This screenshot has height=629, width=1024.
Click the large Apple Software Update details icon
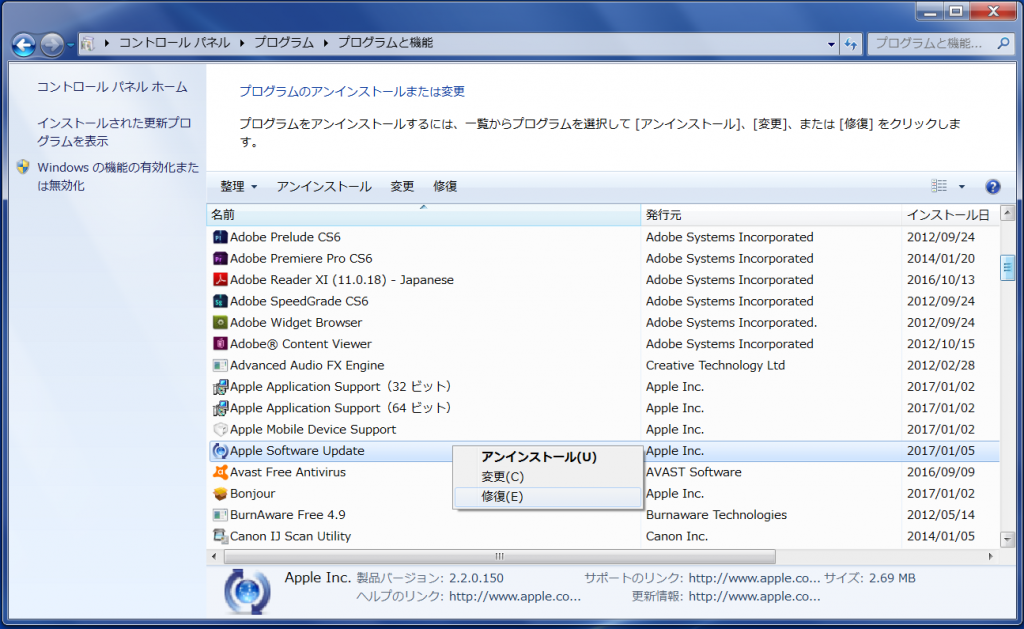click(x=246, y=591)
